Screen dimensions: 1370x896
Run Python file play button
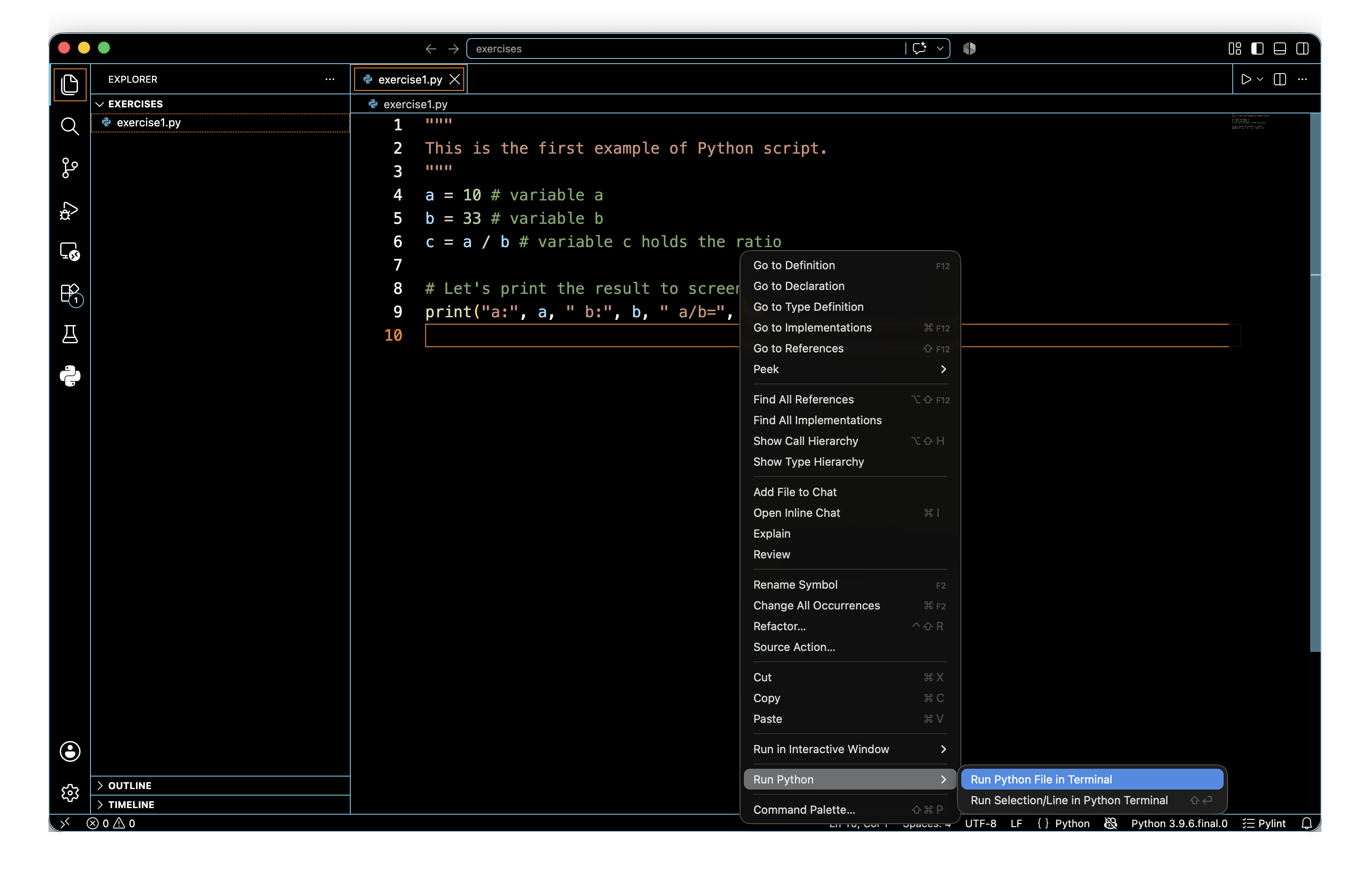click(1246, 79)
